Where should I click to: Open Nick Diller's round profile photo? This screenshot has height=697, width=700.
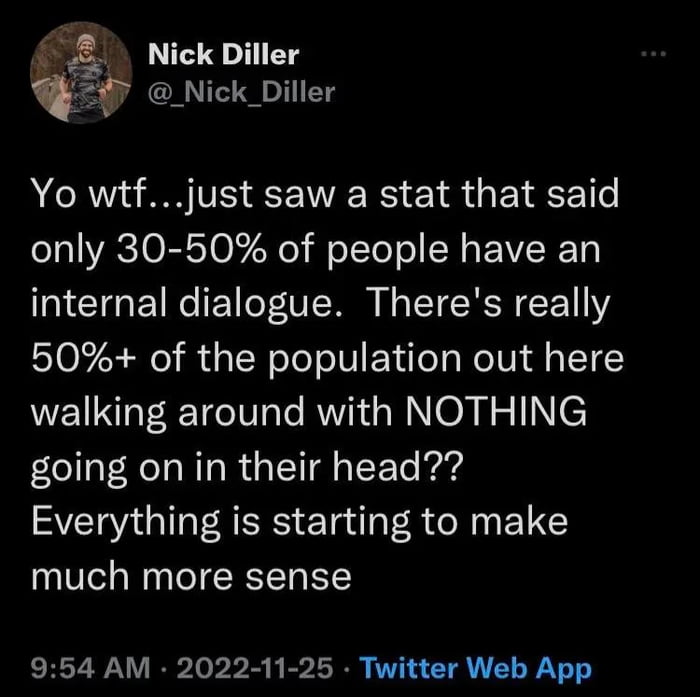click(x=81, y=72)
